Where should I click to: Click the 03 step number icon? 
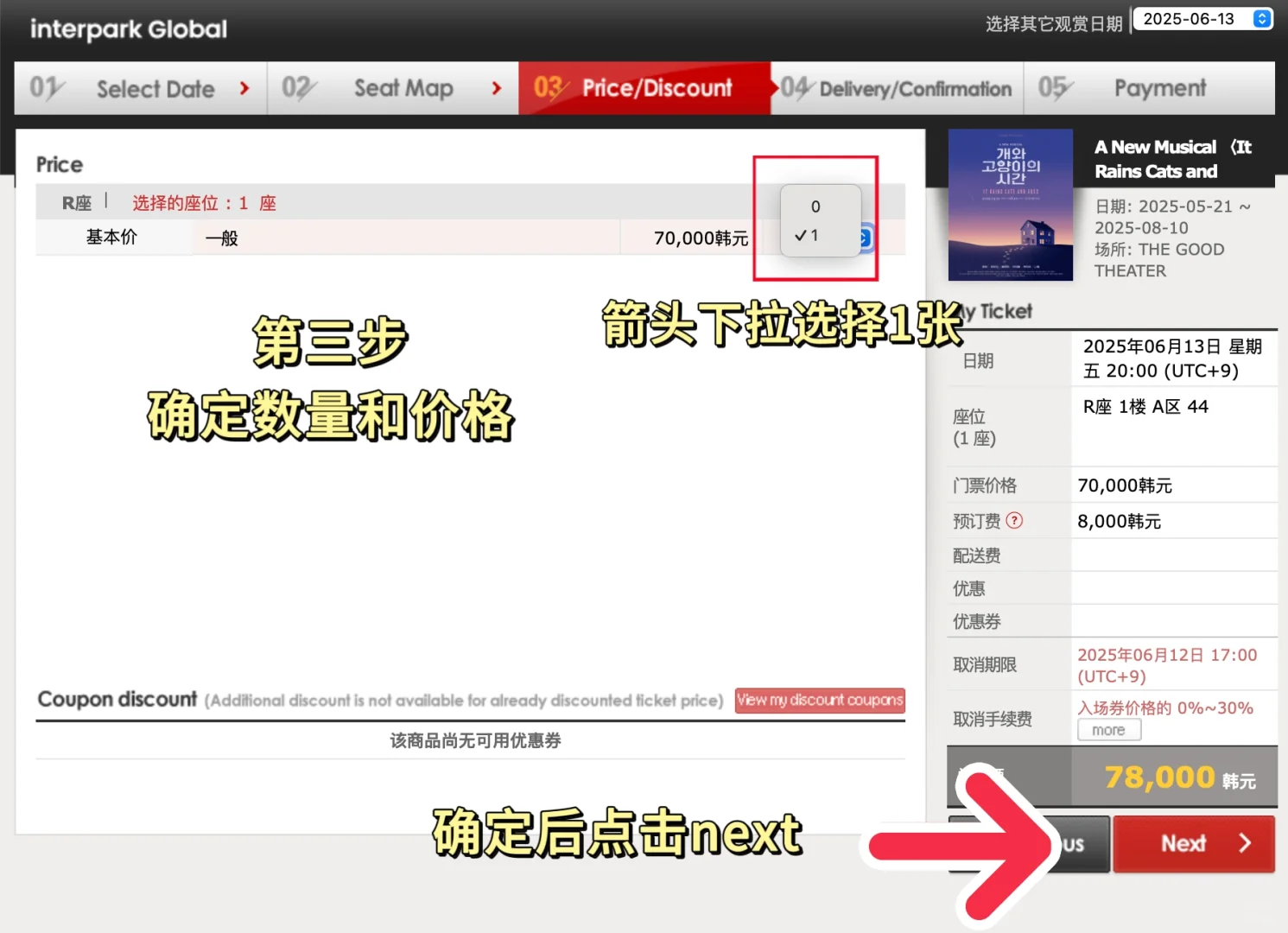coord(553,87)
